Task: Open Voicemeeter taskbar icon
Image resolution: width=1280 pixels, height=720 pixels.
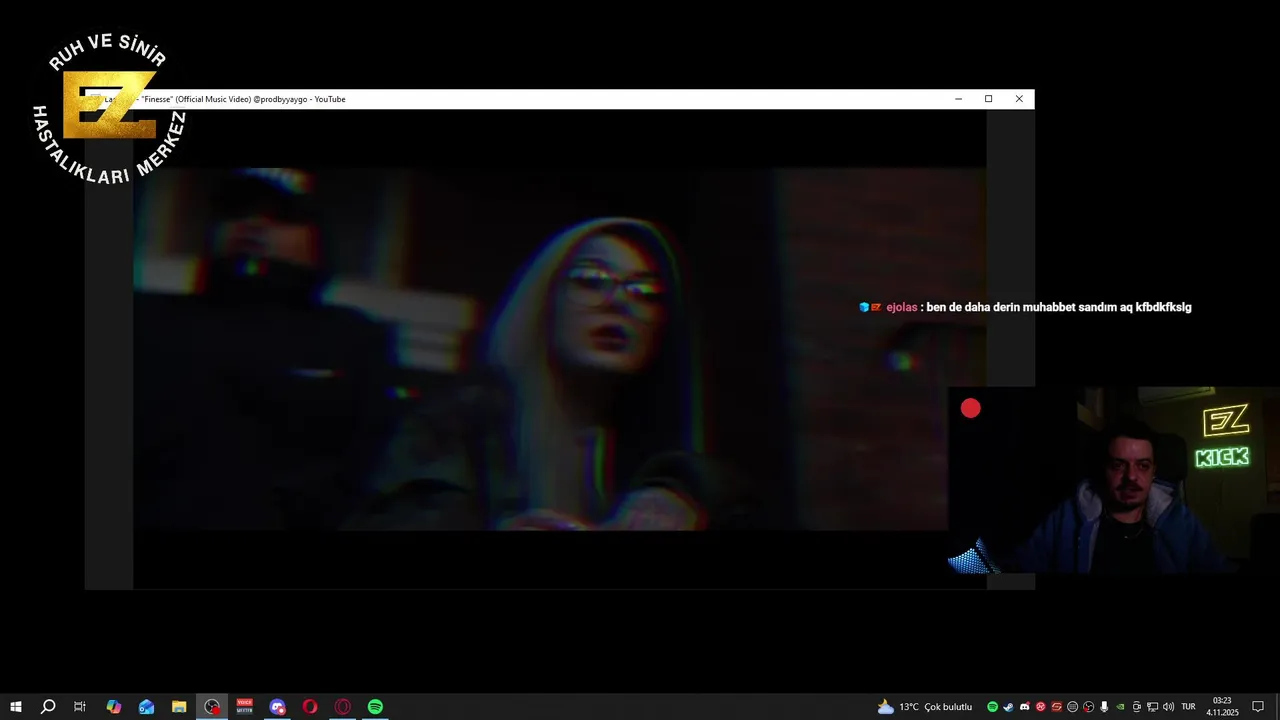Action: point(245,707)
